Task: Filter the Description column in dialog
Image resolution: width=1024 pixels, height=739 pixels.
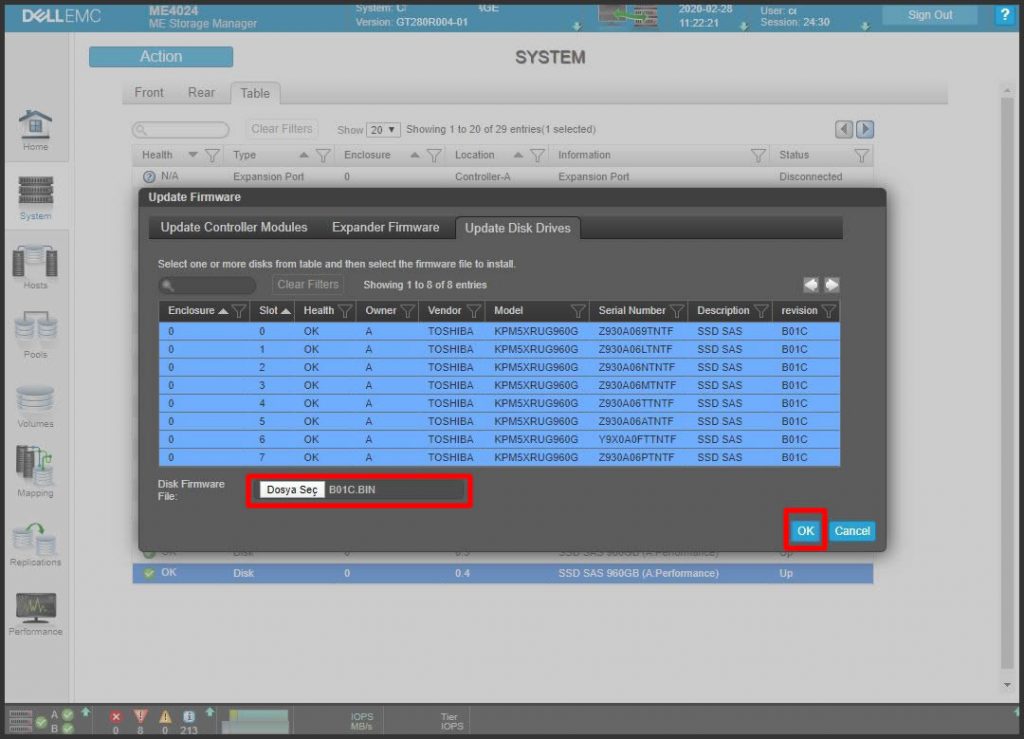Action: (761, 311)
